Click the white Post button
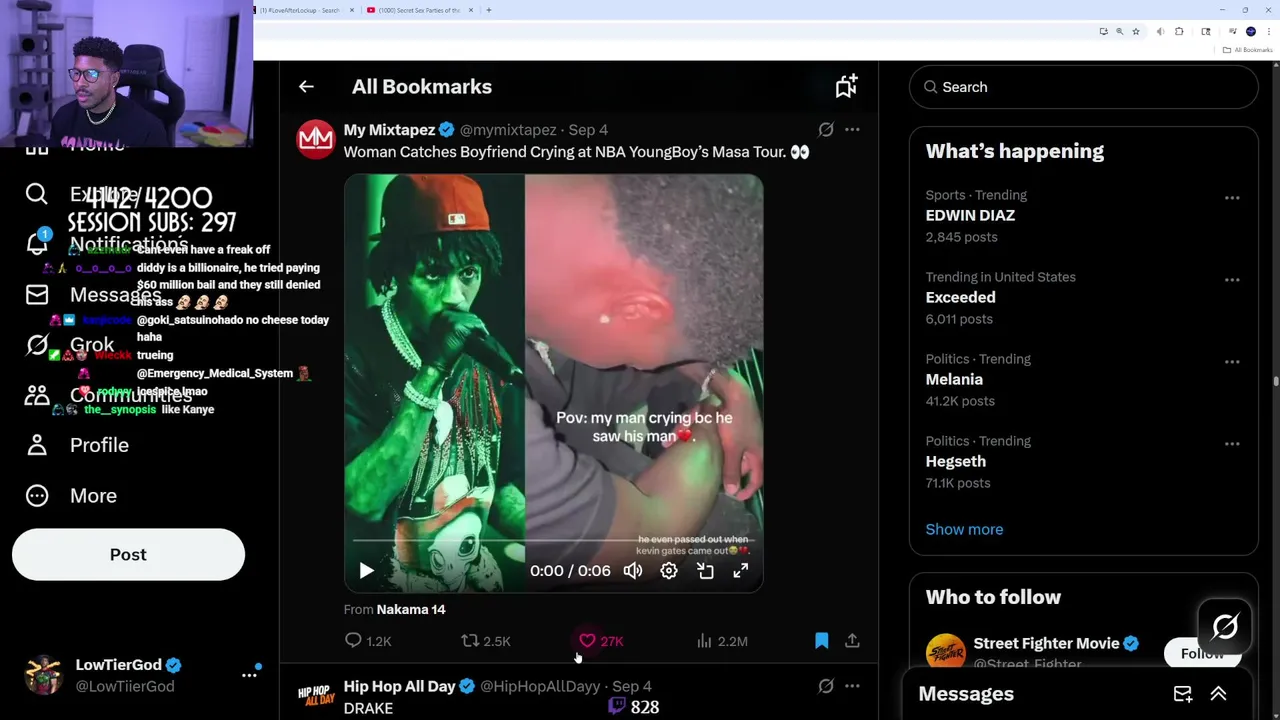1280x720 pixels. click(128, 555)
